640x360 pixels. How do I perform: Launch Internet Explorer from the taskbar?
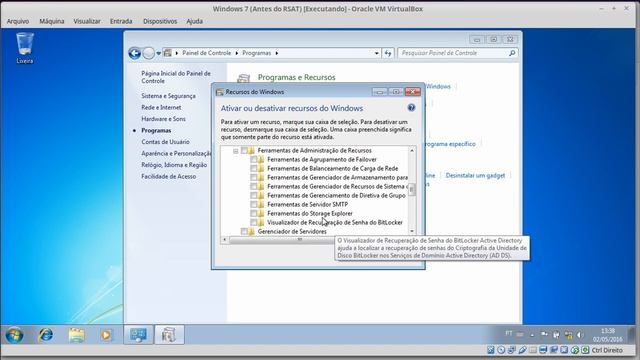(45, 335)
